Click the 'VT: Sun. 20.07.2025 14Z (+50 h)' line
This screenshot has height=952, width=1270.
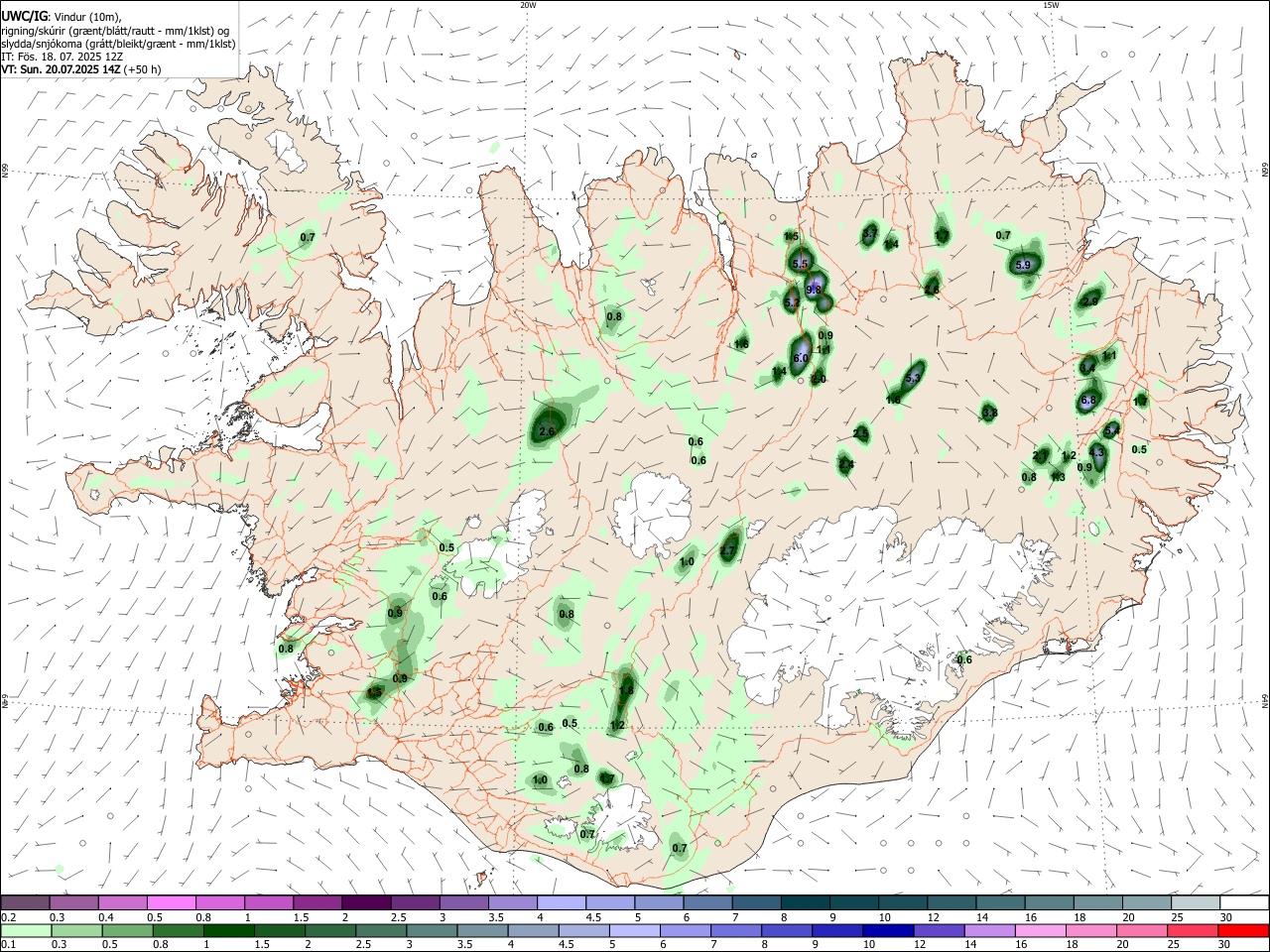(x=81, y=69)
